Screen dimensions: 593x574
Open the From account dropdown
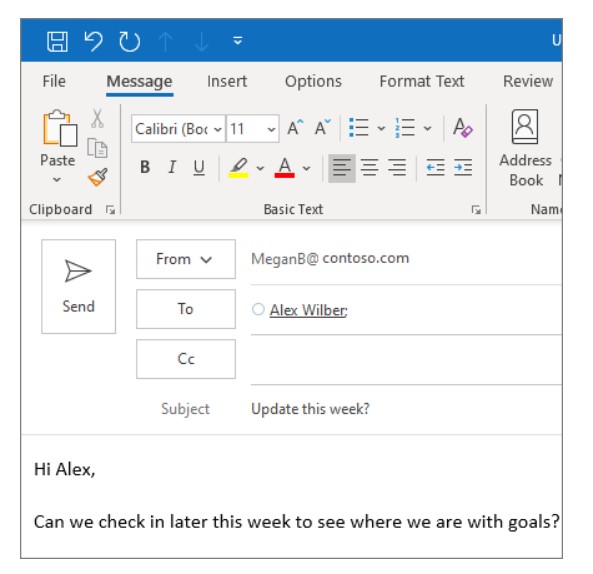tap(186, 259)
